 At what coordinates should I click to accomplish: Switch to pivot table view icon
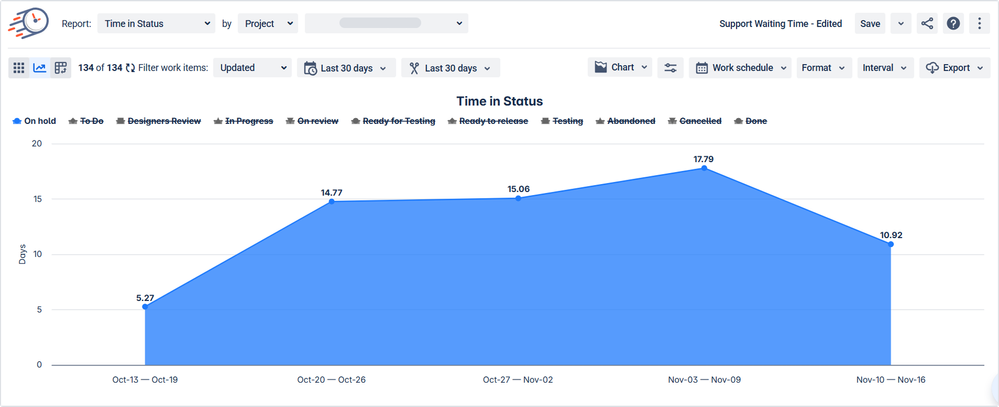click(61, 68)
